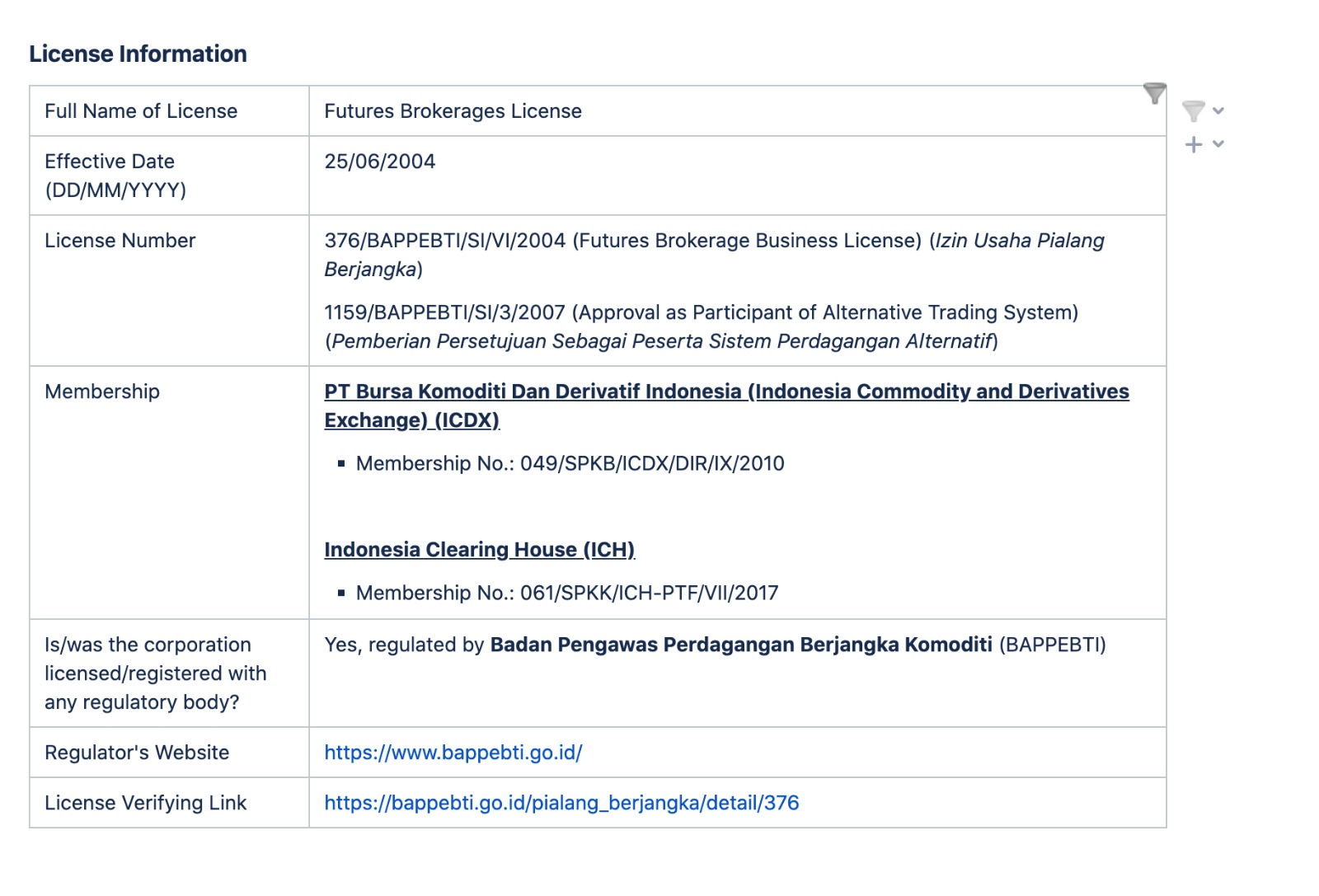Click the 1159/BAPPEBTI/SI/3/2007 approval line

[701, 312]
